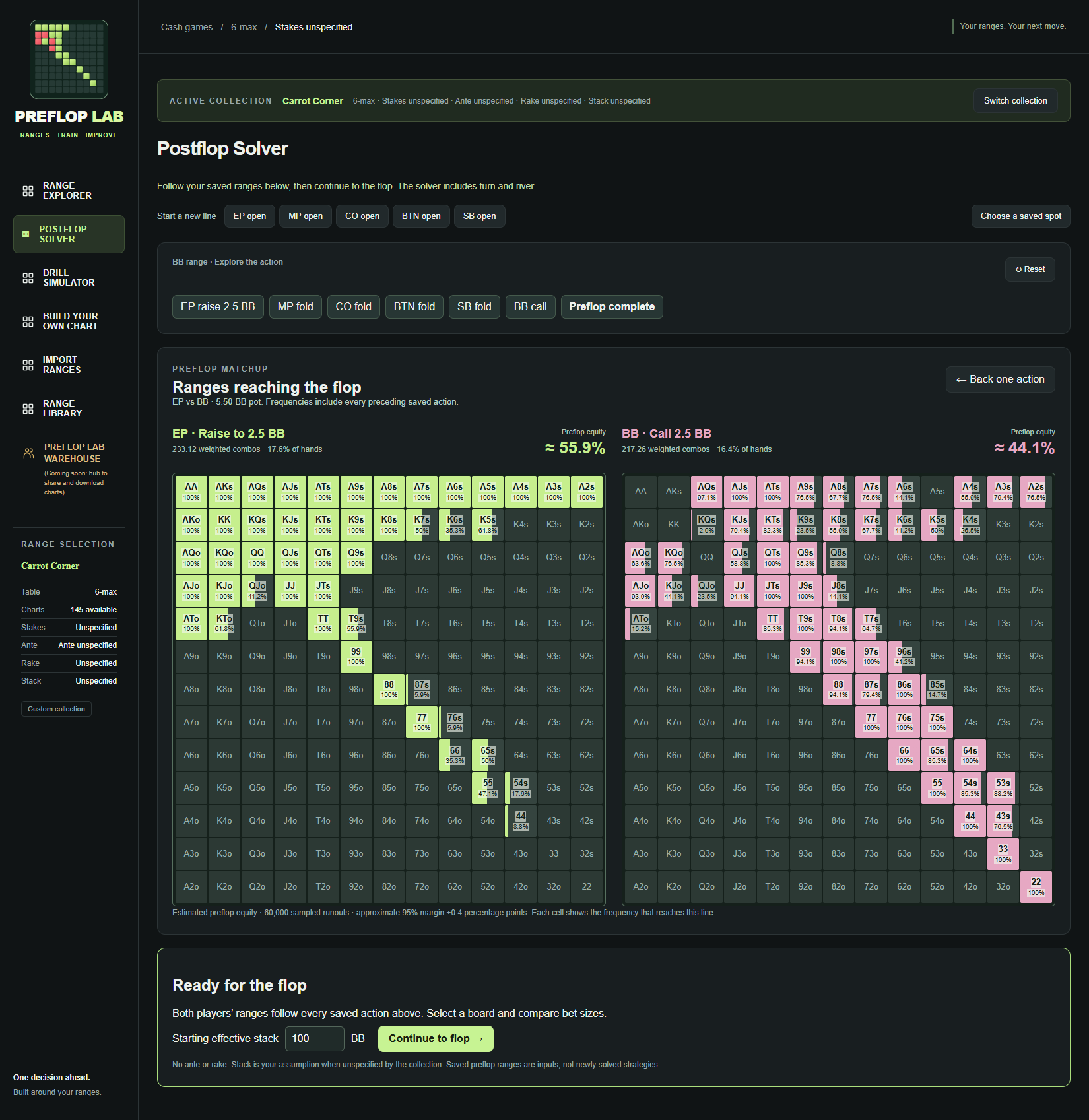Viewport: 1089px width, 1120px height.
Task: Click Continue to flop button
Action: pyautogui.click(x=436, y=1039)
